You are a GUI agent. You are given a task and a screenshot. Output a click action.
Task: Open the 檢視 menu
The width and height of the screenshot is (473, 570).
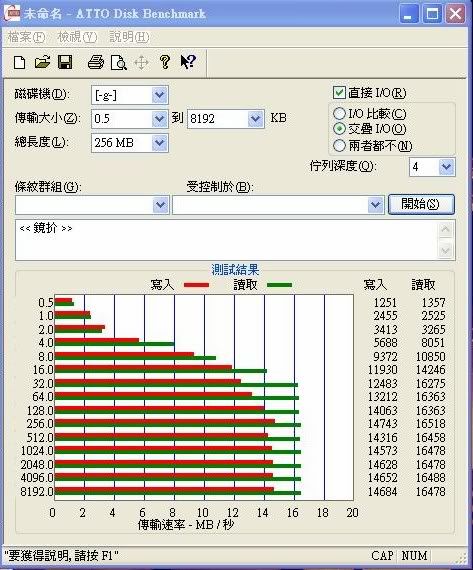(77, 37)
